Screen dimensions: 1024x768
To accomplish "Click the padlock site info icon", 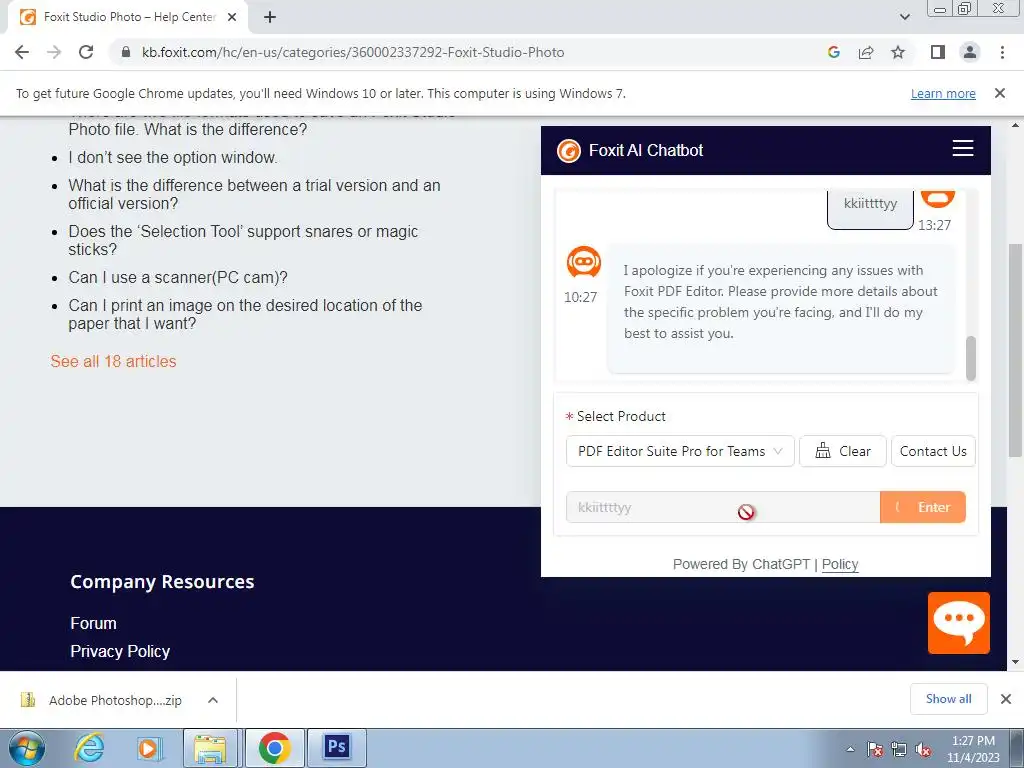I will click(126, 52).
